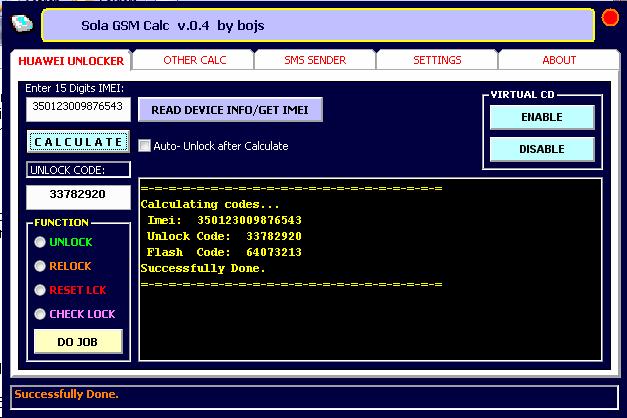Viewport: 627px width, 418px height.
Task: Switch to the HUAWEI UNLOCKER tab
Action: [71, 61]
